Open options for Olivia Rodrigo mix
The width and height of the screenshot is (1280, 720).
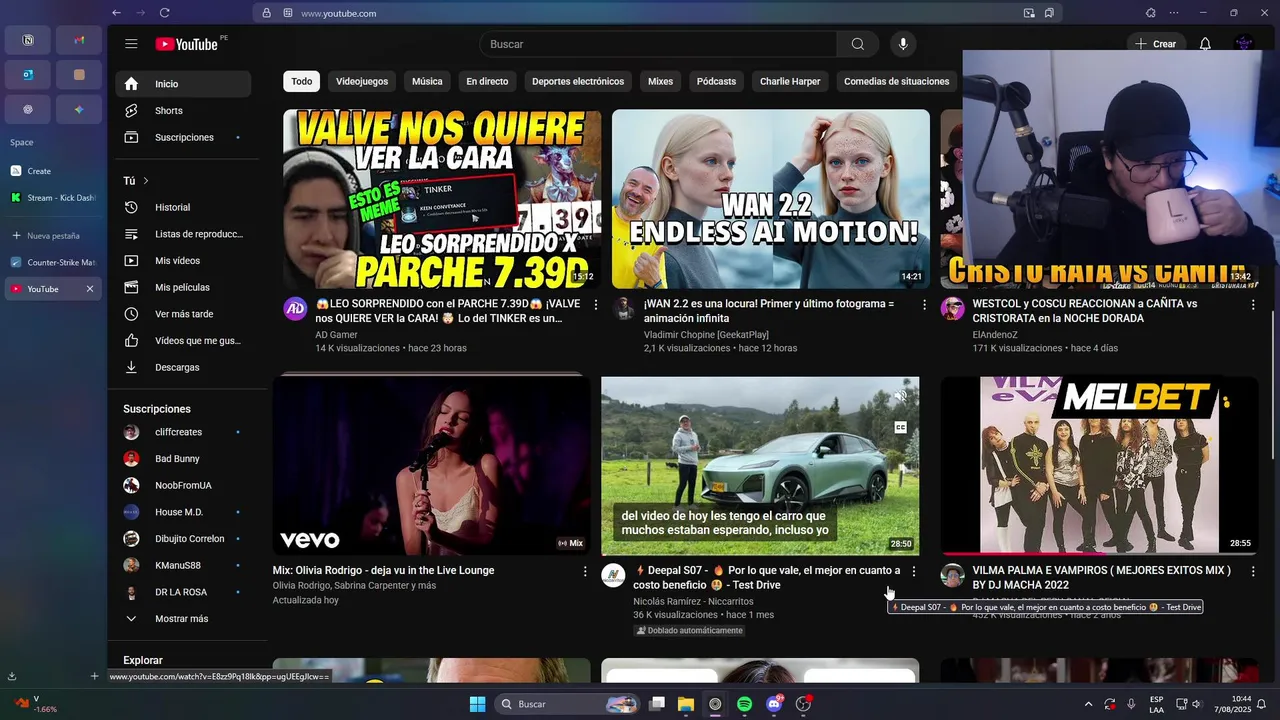(x=585, y=571)
